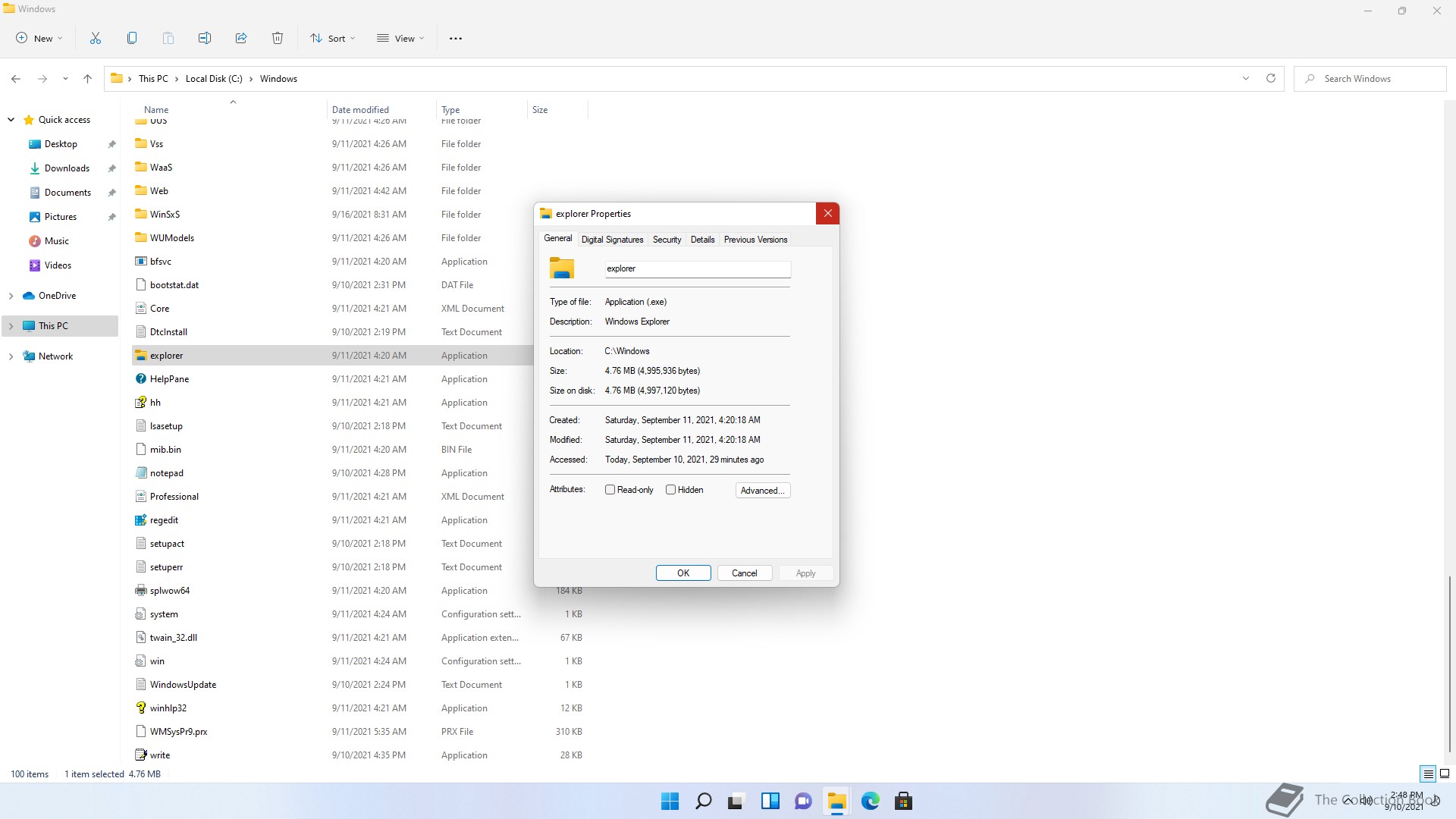This screenshot has height=819, width=1456.
Task: Go forward with the Forward arrow
Action: point(42,78)
